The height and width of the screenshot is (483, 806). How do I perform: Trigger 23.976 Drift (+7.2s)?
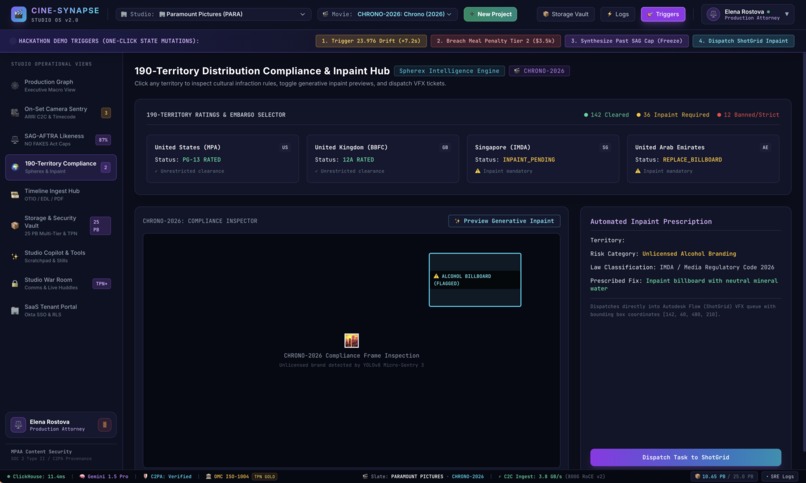(x=371, y=41)
